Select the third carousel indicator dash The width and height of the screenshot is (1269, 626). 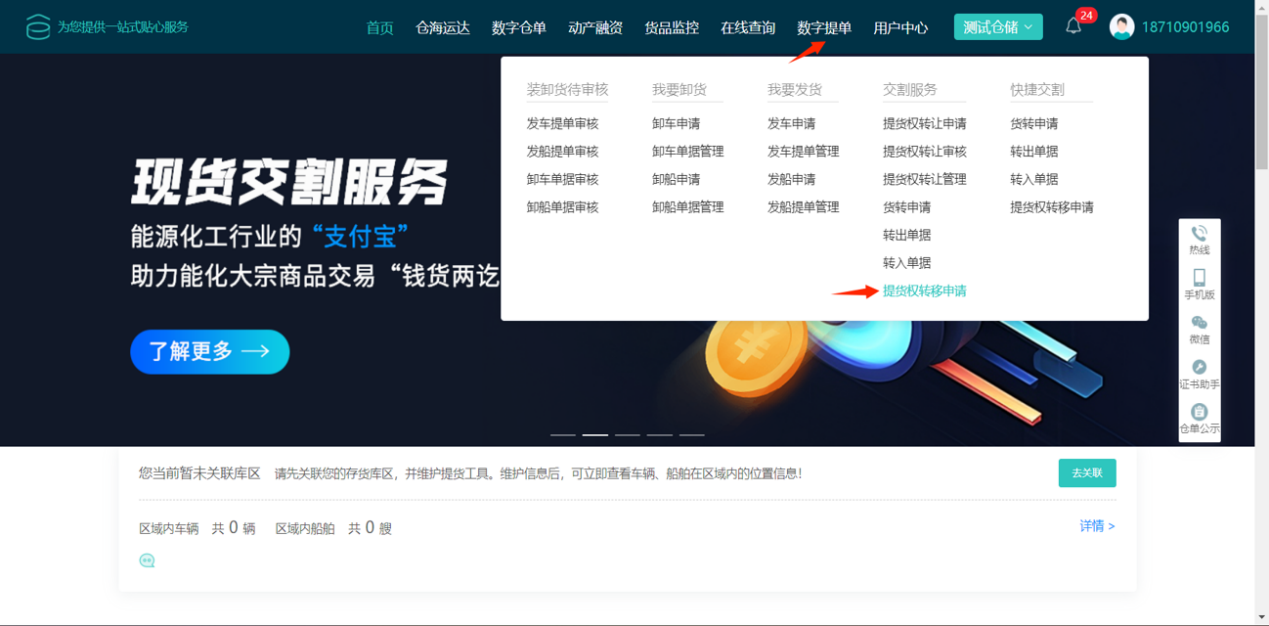click(627, 435)
